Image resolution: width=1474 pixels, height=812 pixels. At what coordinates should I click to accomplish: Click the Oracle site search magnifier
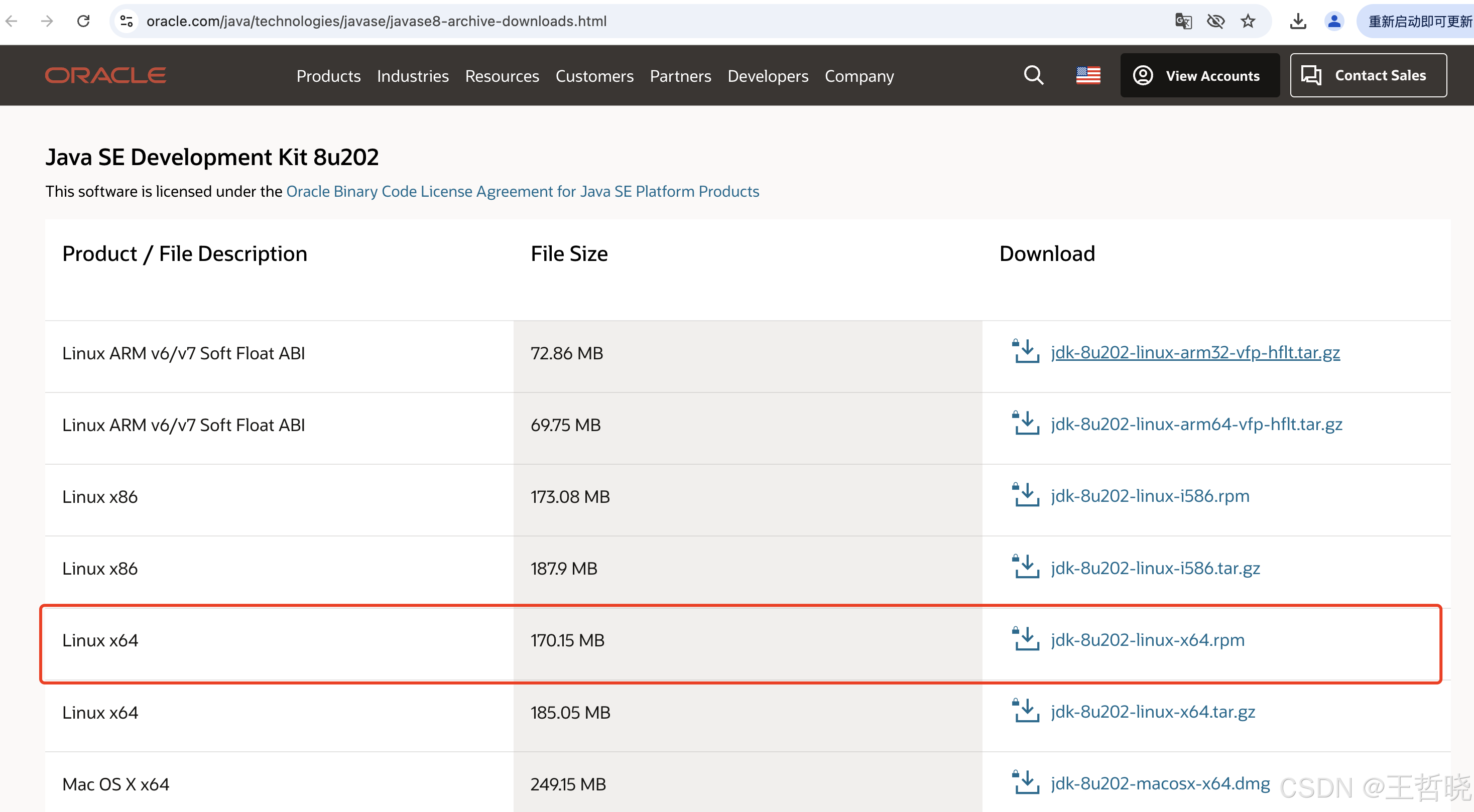point(1033,75)
